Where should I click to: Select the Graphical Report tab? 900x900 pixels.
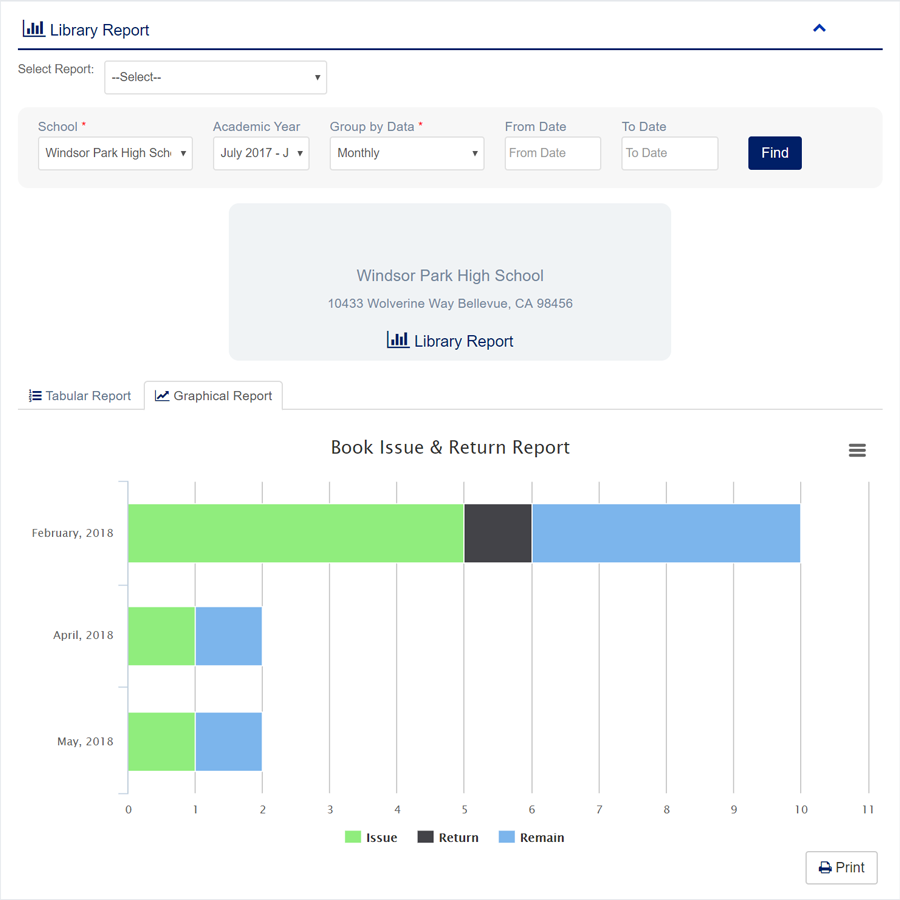click(214, 396)
